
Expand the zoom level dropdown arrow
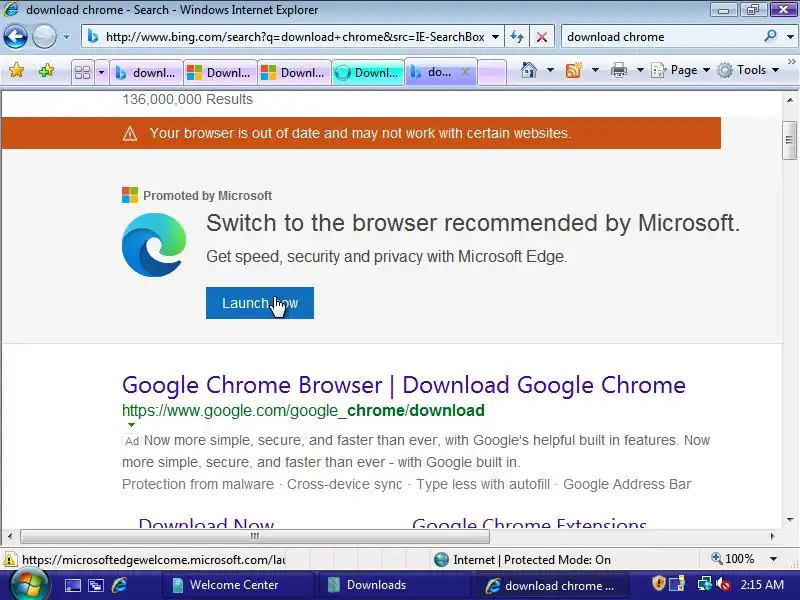point(773,559)
